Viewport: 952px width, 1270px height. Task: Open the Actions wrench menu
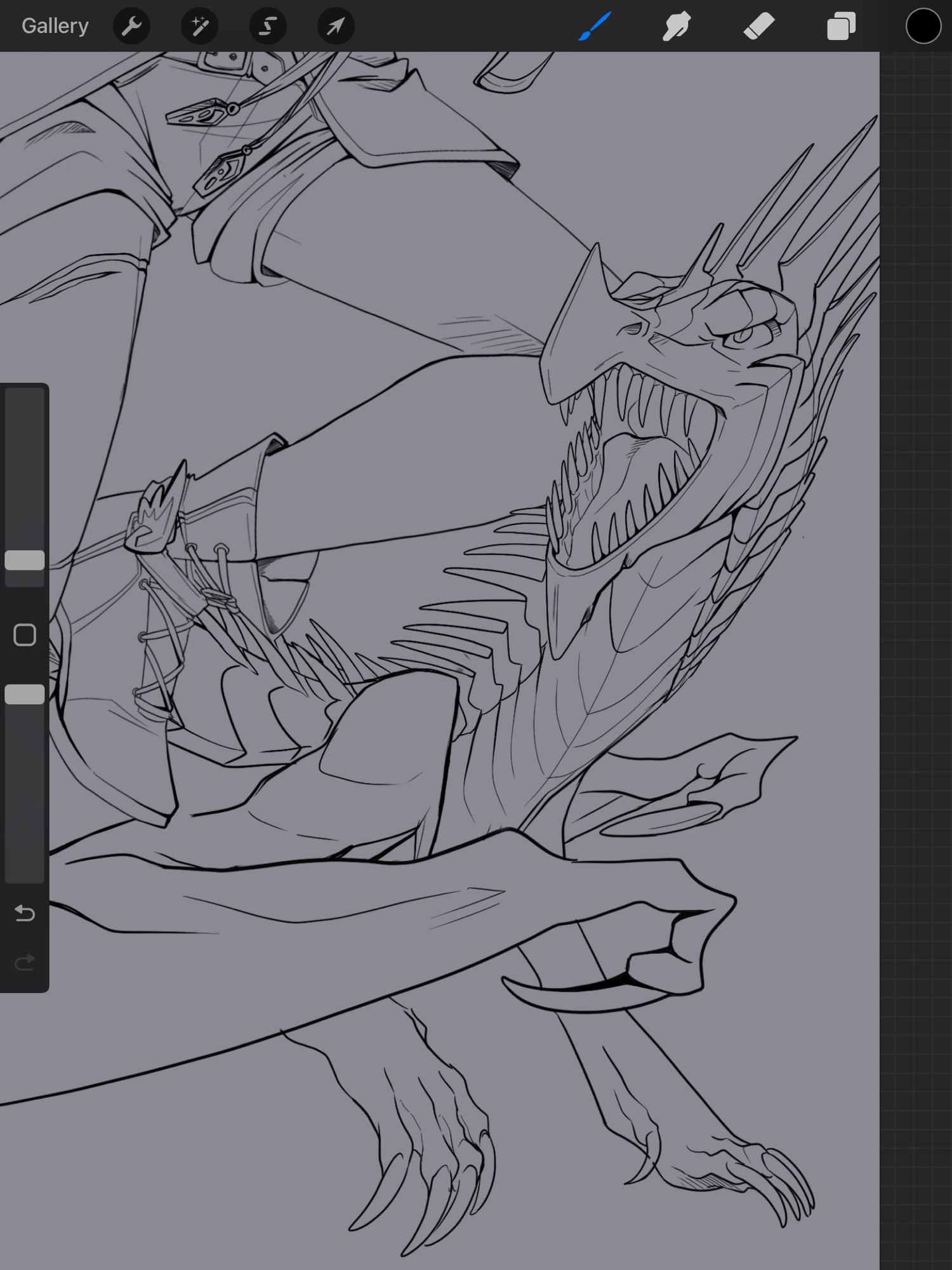click(131, 26)
